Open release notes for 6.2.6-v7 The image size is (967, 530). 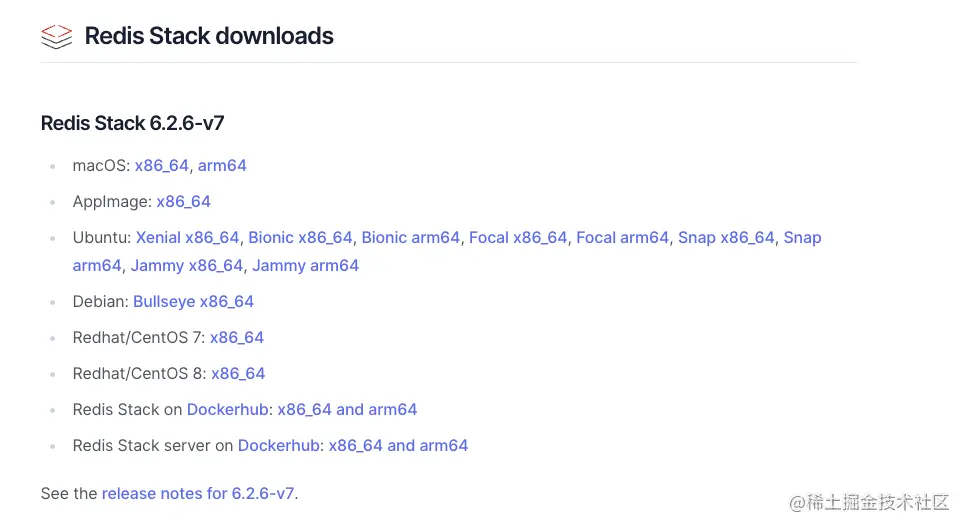pos(198,493)
